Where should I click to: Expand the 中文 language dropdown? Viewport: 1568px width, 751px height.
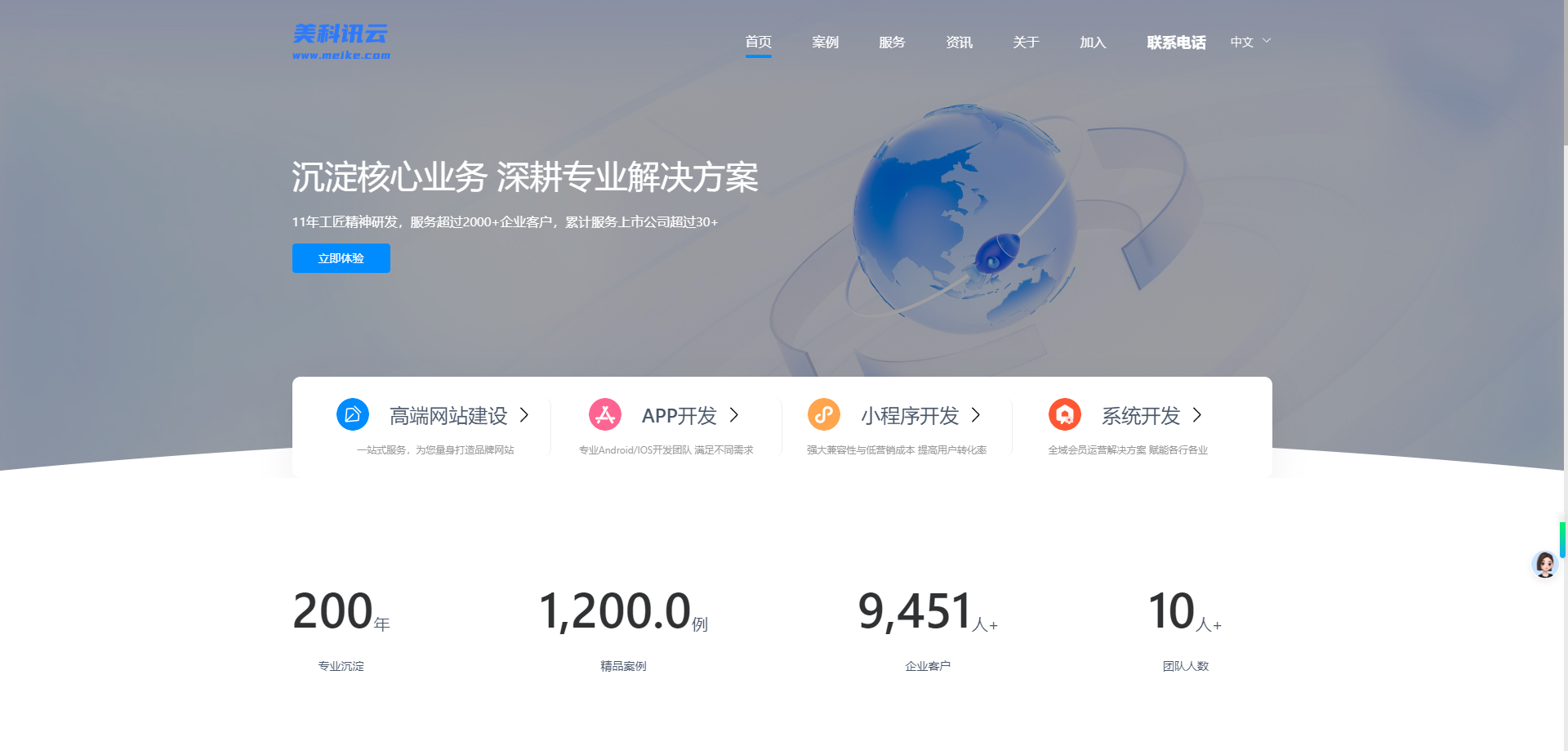[1249, 41]
